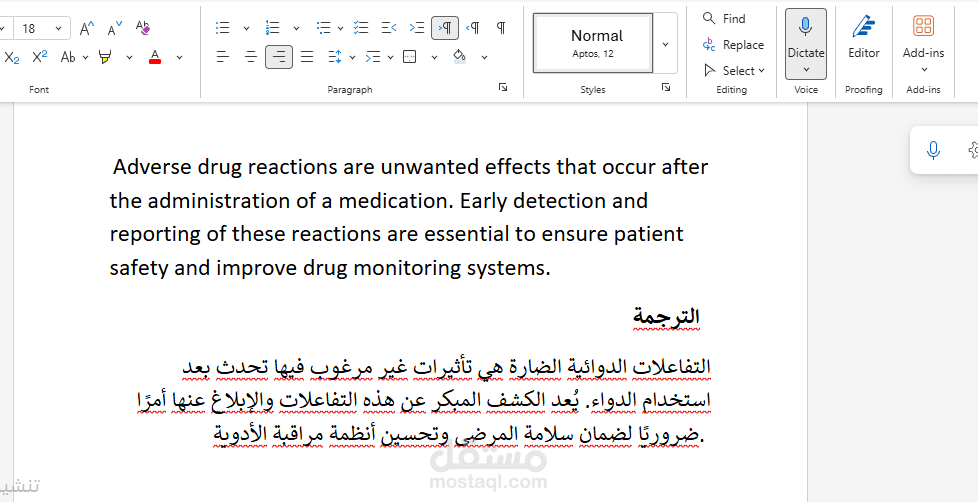Toggle right-to-left text direction
978x502 pixels.
[x=473, y=27]
